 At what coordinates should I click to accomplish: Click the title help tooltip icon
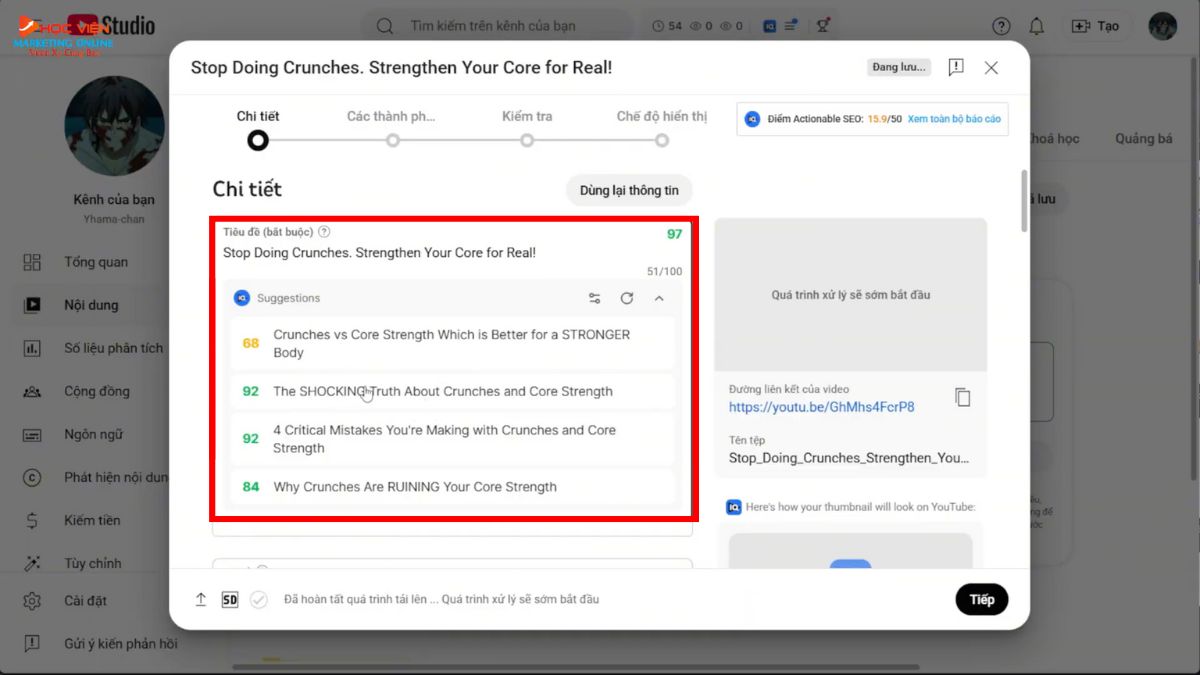pyautogui.click(x=324, y=232)
